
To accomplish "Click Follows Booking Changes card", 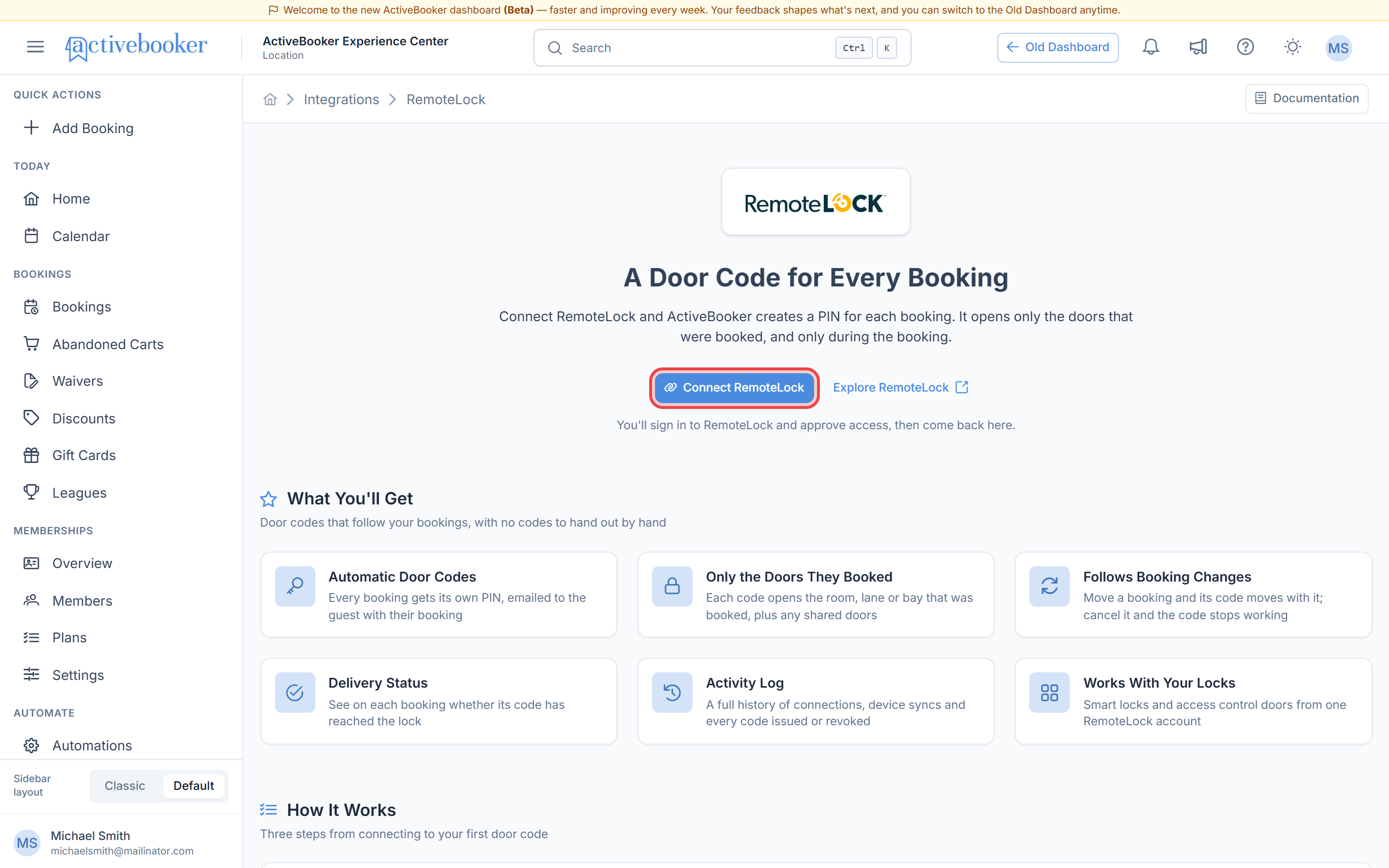I will click(1193, 595).
